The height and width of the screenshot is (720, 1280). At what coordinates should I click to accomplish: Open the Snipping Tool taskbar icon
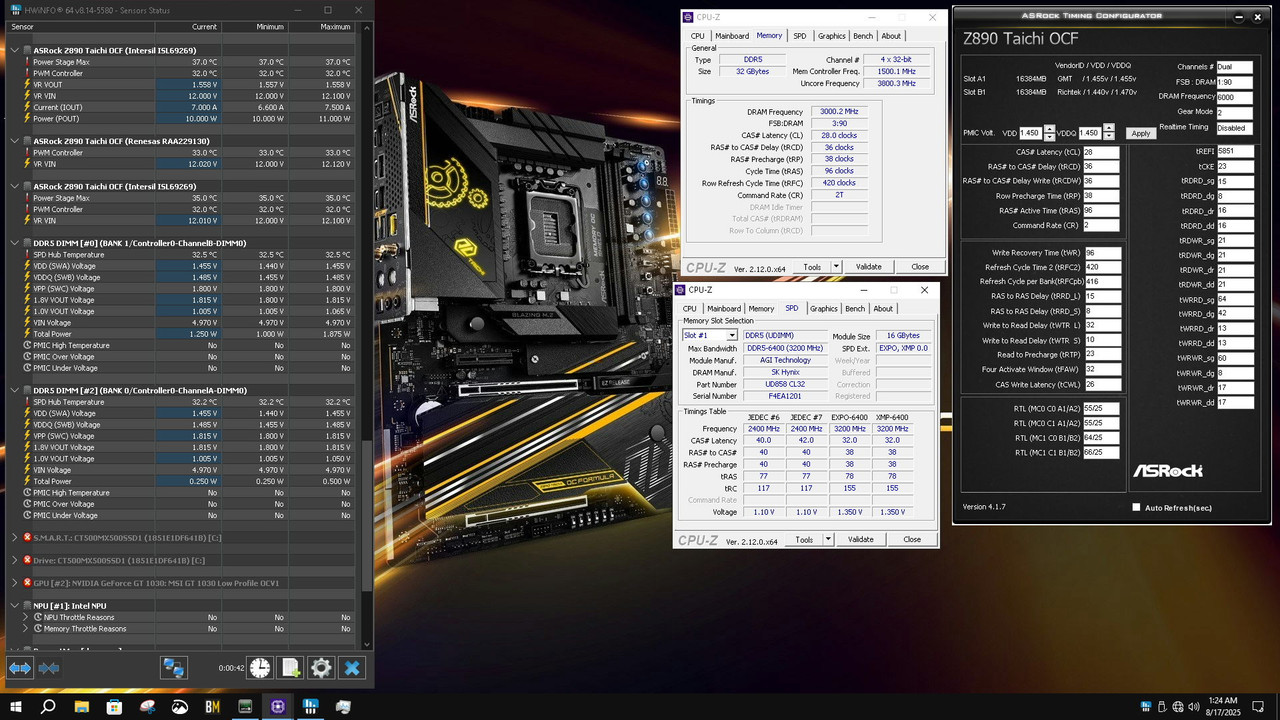[148, 706]
